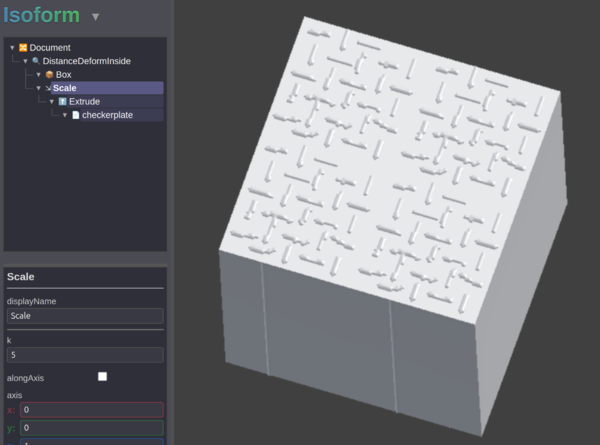The image size is (600, 445).
Task: Toggle the Scale node expander arrow
Action: point(38,88)
